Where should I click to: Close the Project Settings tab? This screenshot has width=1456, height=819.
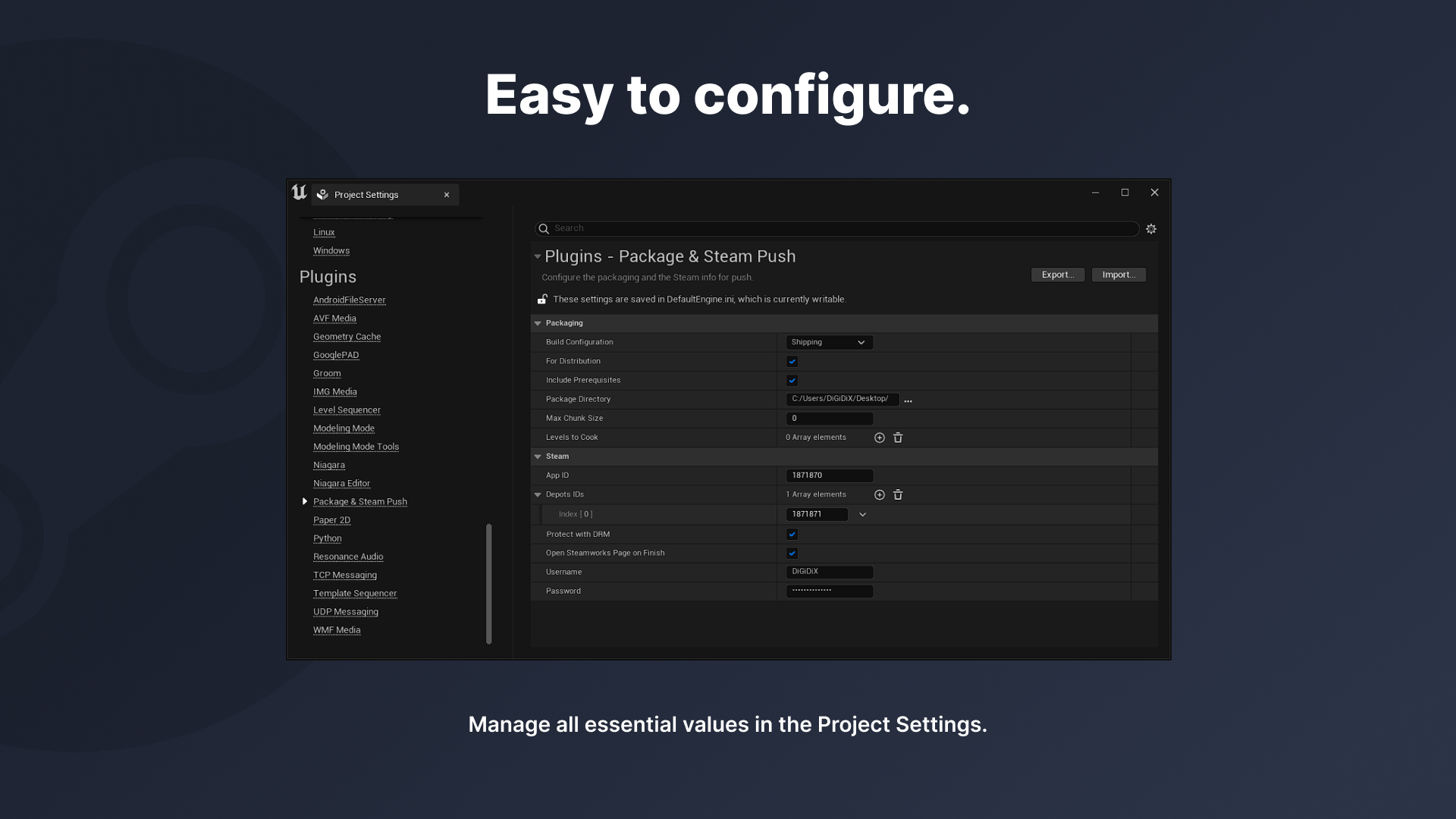(447, 195)
